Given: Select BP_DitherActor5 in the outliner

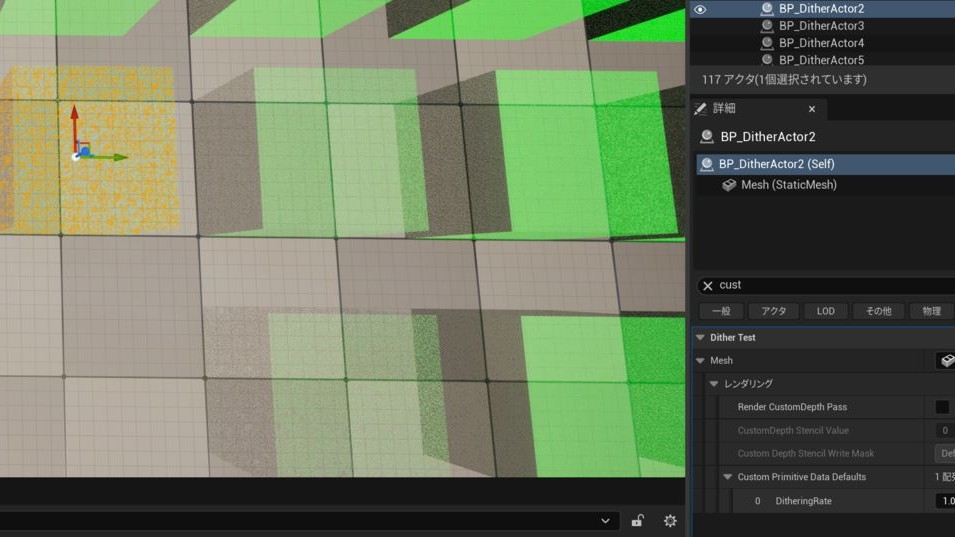Looking at the screenshot, I should point(822,60).
